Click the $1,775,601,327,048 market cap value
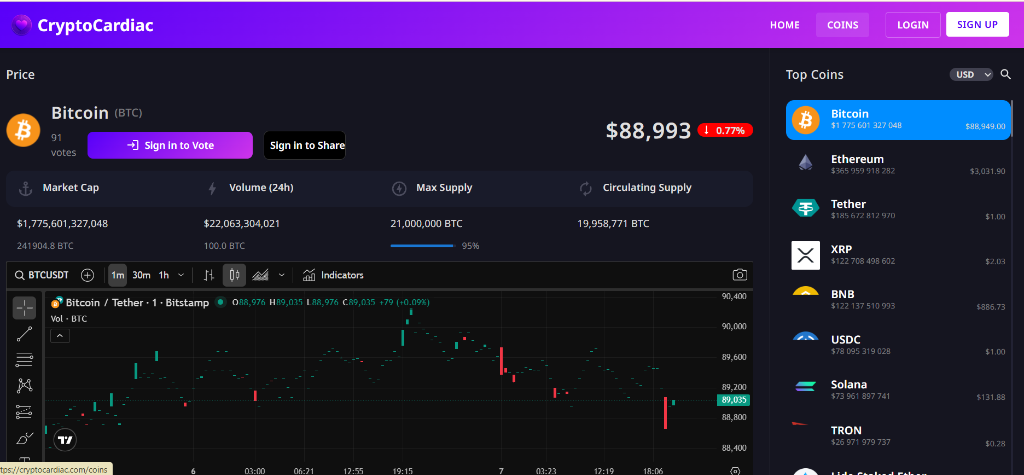1024x475 pixels. (x=62, y=223)
